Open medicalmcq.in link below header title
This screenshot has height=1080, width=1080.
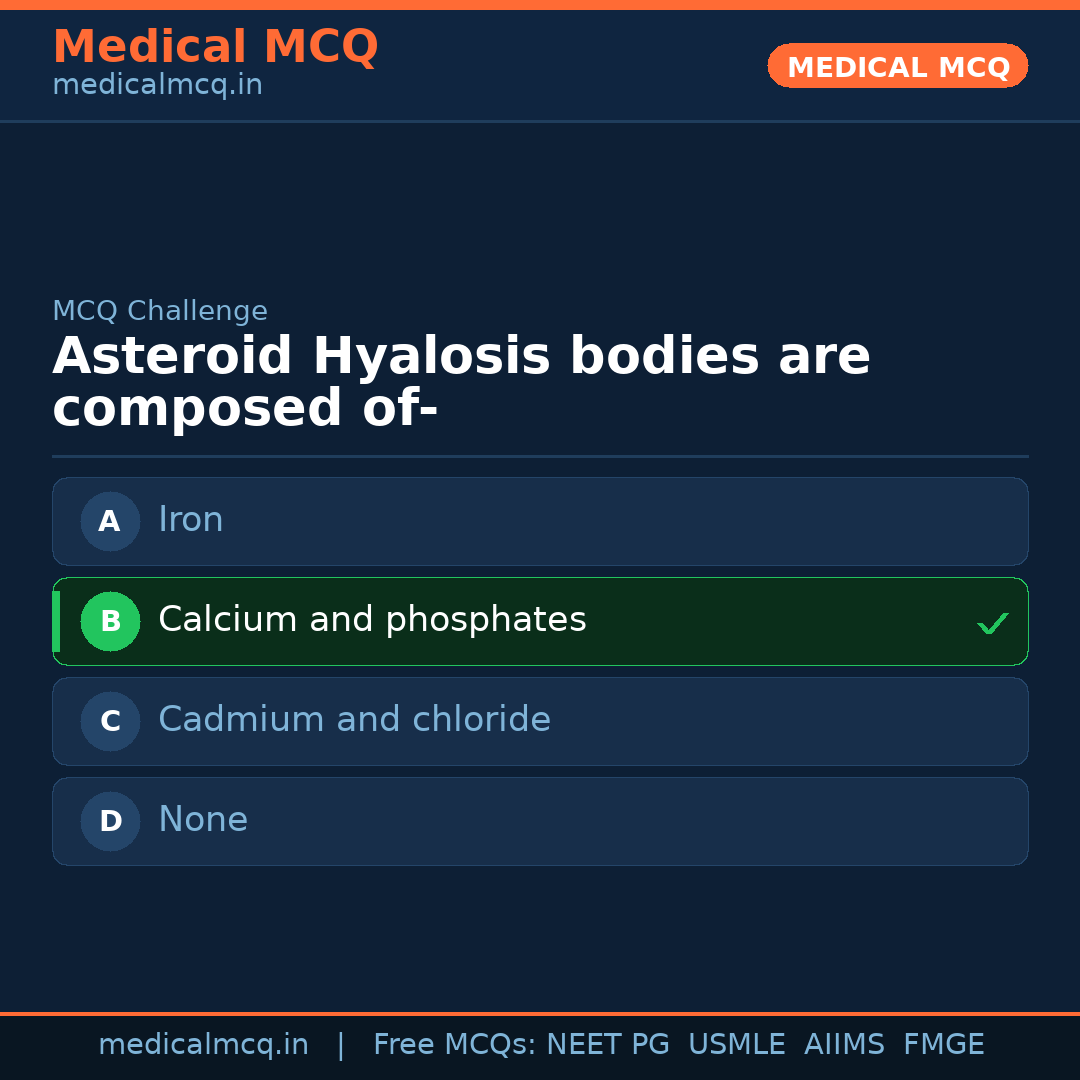tap(157, 86)
